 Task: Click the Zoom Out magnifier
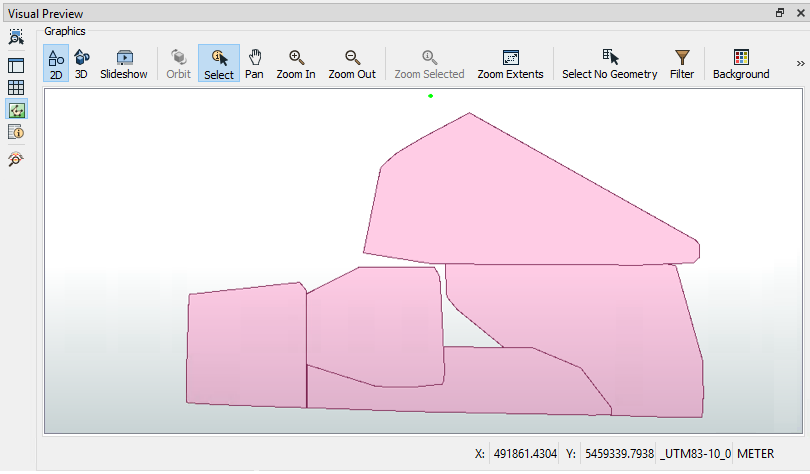(352, 64)
